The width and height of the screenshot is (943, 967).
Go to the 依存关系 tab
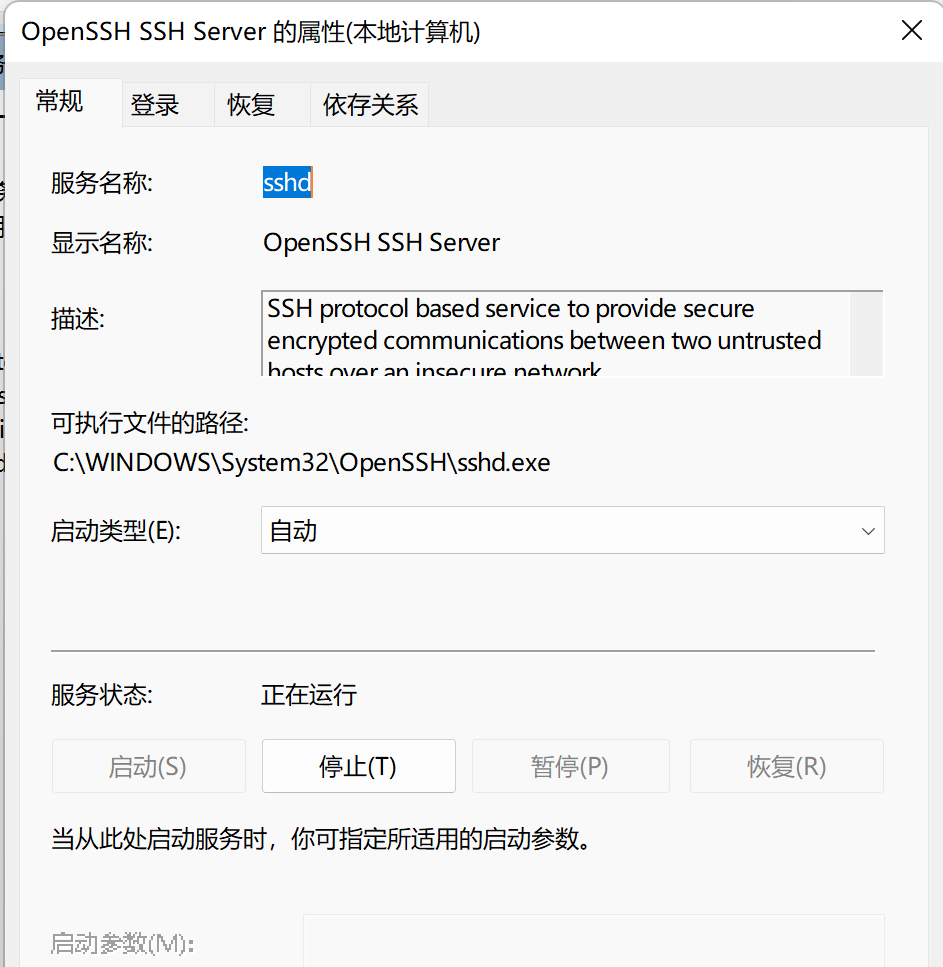370,105
